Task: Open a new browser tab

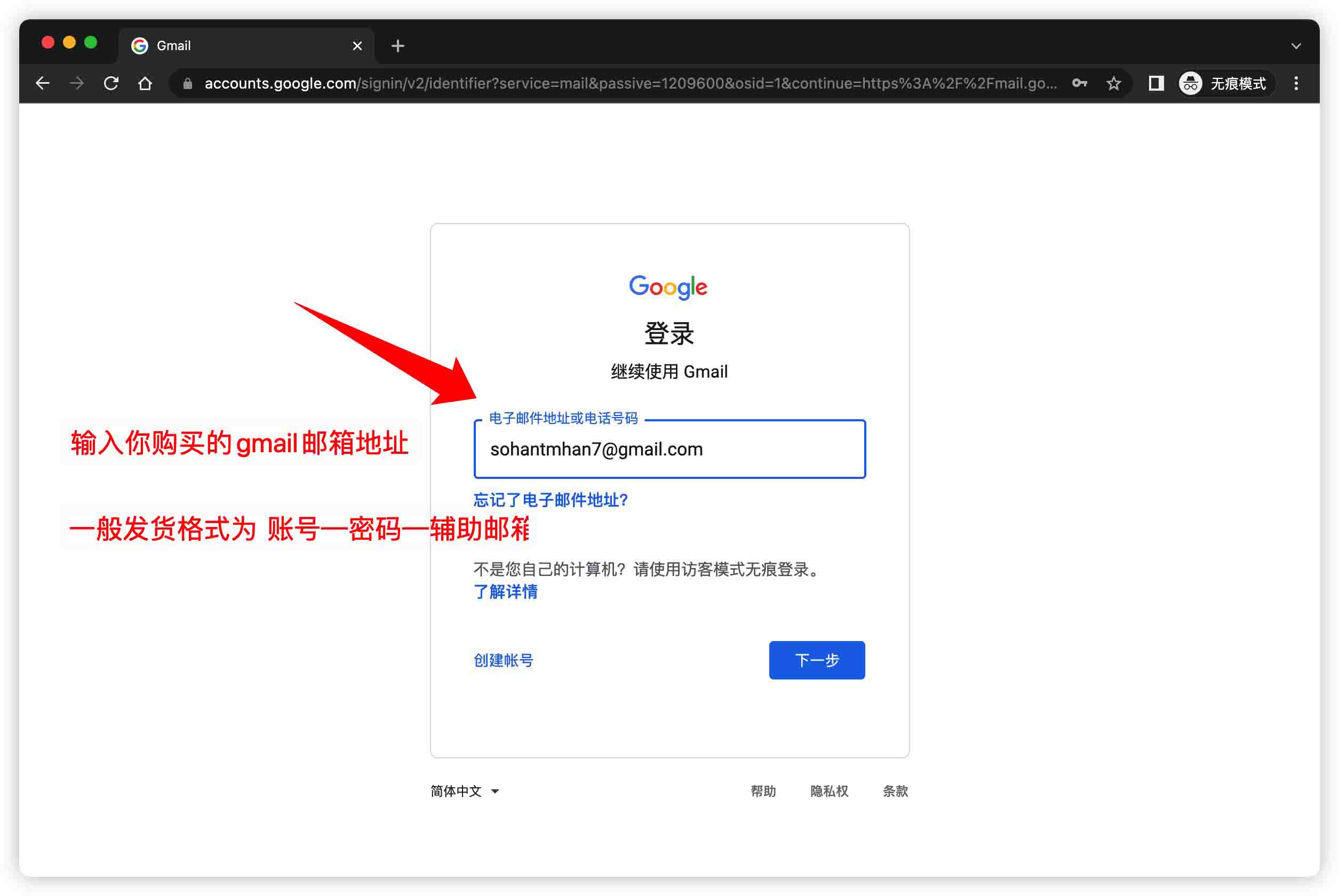Action: (x=398, y=46)
